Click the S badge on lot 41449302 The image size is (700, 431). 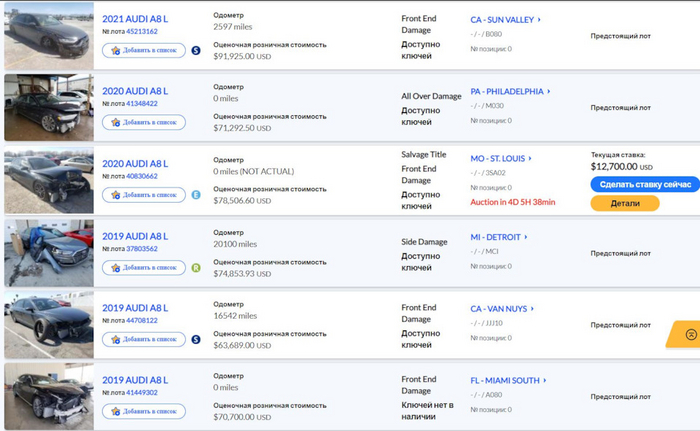(196, 410)
